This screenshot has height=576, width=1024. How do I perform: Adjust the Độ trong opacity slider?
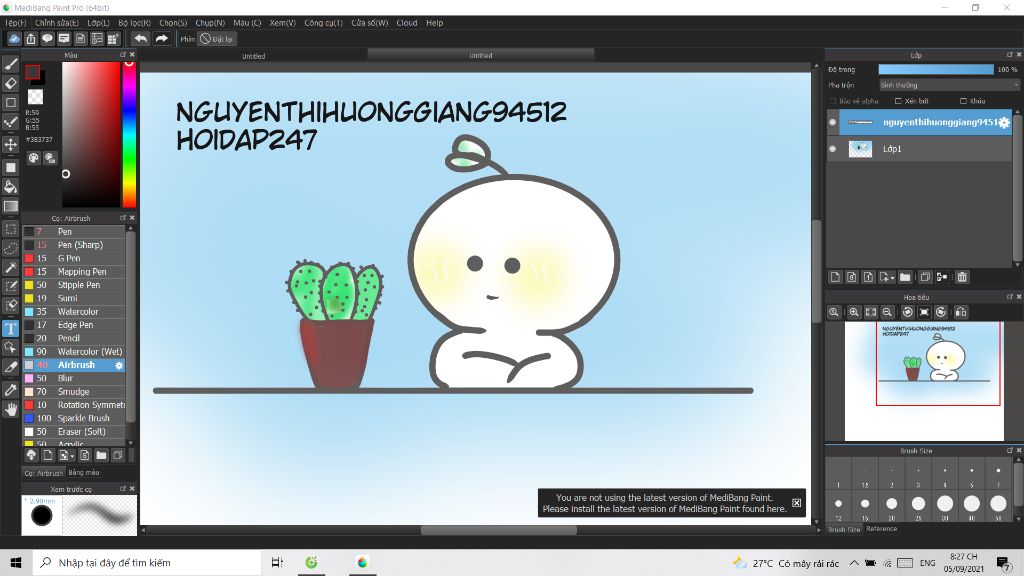(x=935, y=69)
